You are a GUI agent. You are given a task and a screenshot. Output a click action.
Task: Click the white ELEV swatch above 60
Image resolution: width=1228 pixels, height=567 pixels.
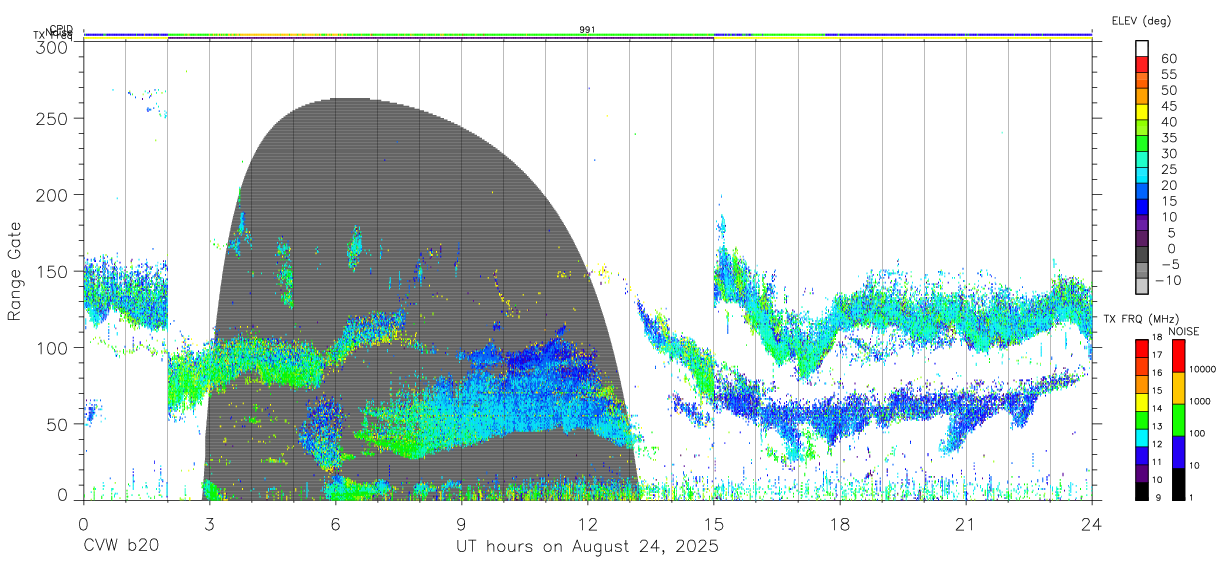pos(1143,49)
